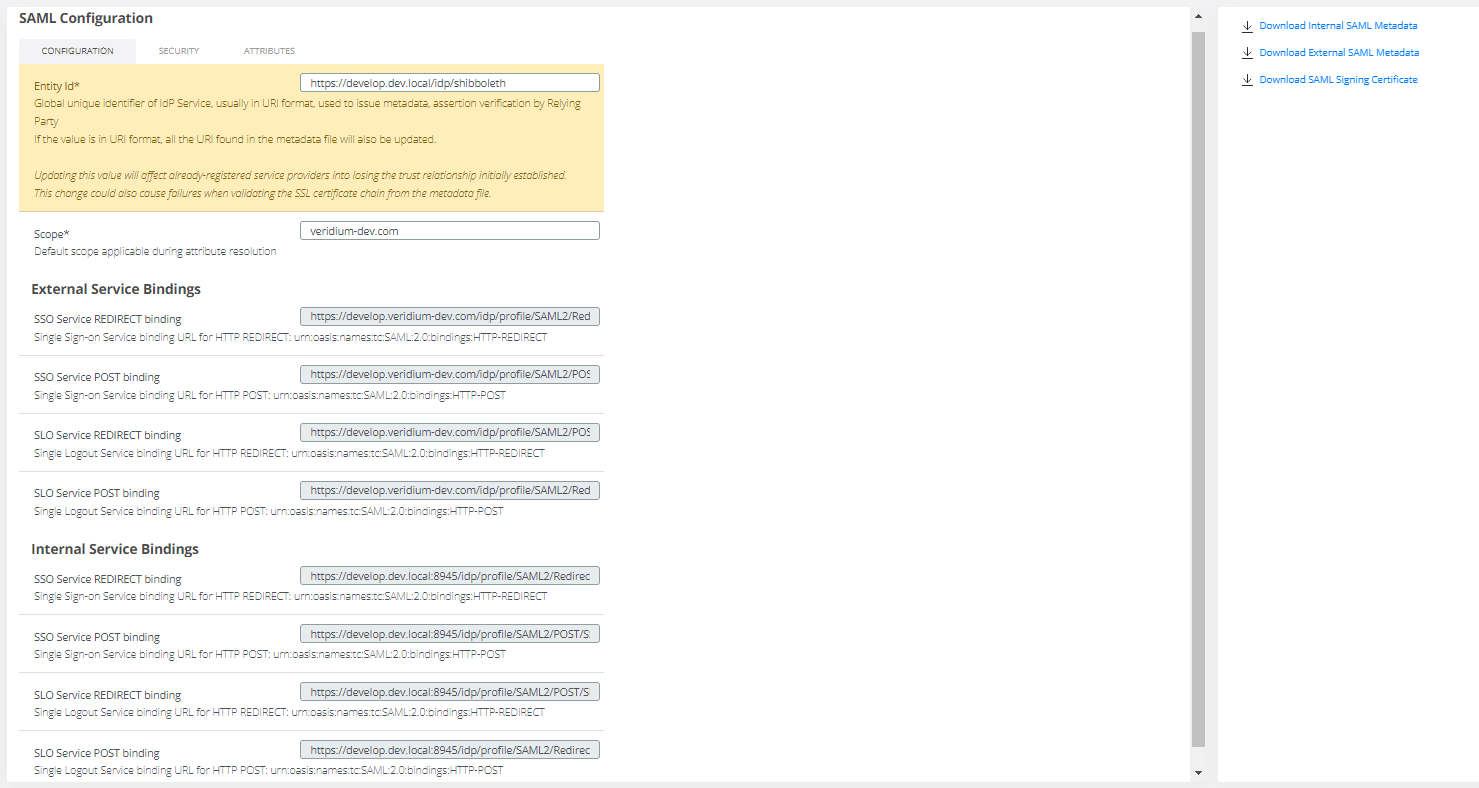Select the Scope field showing veridium-dev.com
Image resolution: width=1479 pixels, height=788 pixels.
[x=449, y=230]
